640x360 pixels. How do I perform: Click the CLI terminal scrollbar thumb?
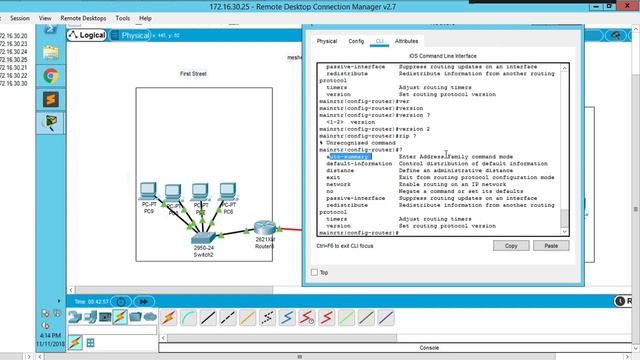pos(564,218)
